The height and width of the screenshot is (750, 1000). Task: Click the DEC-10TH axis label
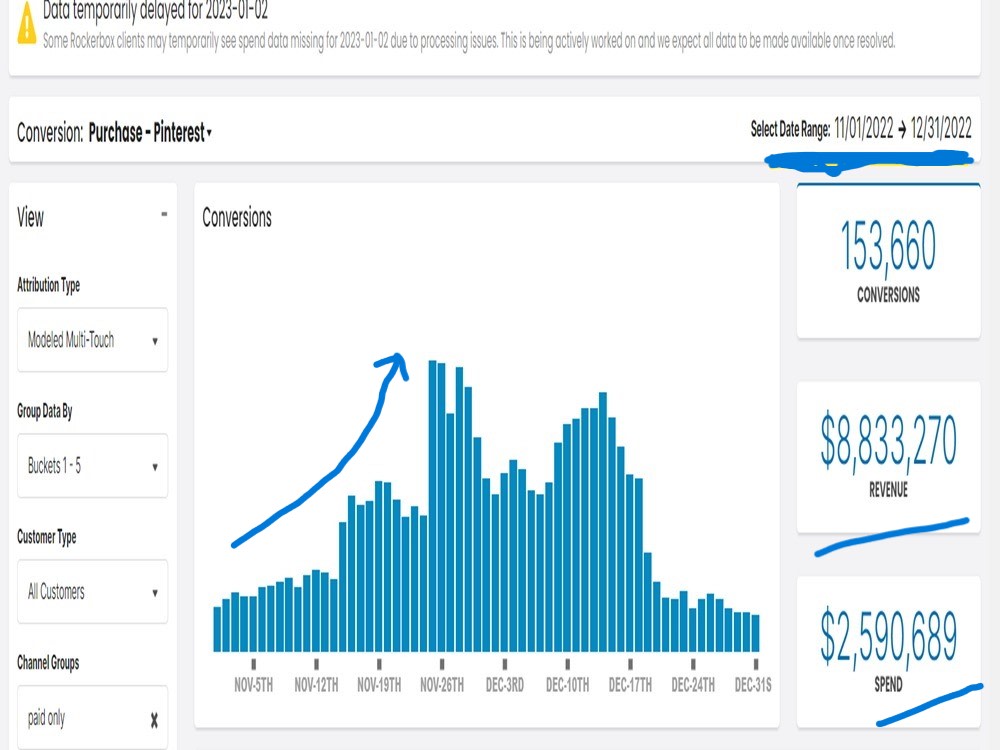pos(568,685)
